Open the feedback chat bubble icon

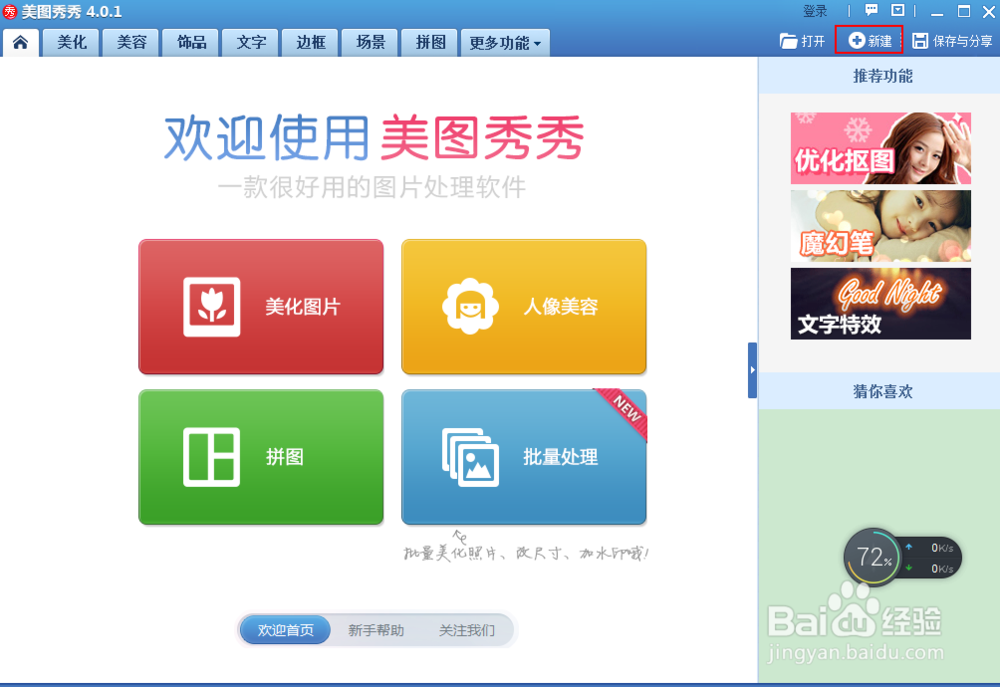(871, 10)
